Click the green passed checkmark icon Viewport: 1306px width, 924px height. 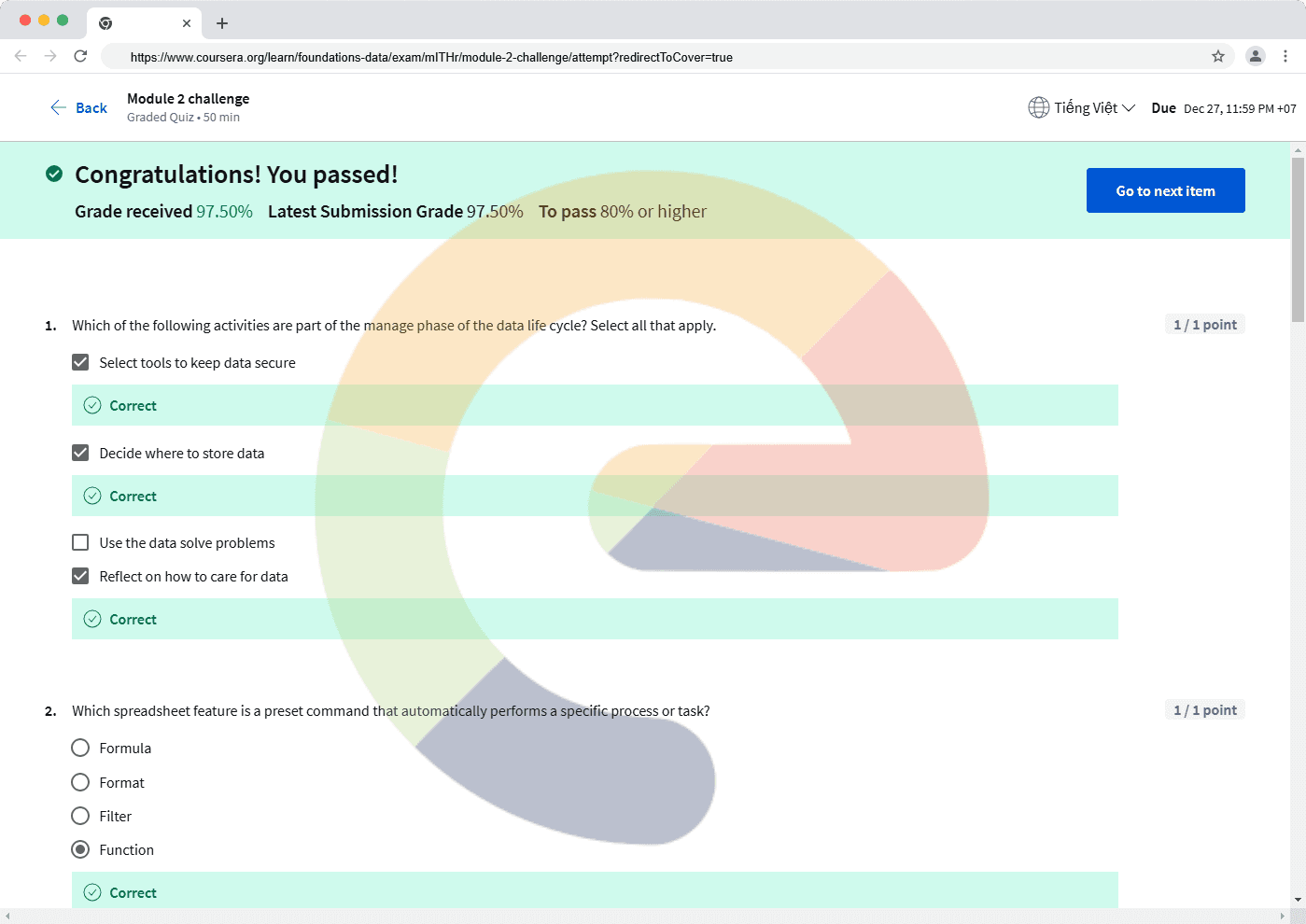coord(54,174)
